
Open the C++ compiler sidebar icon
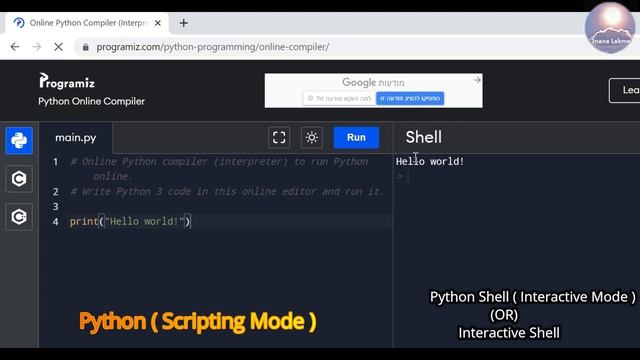[x=19, y=217]
